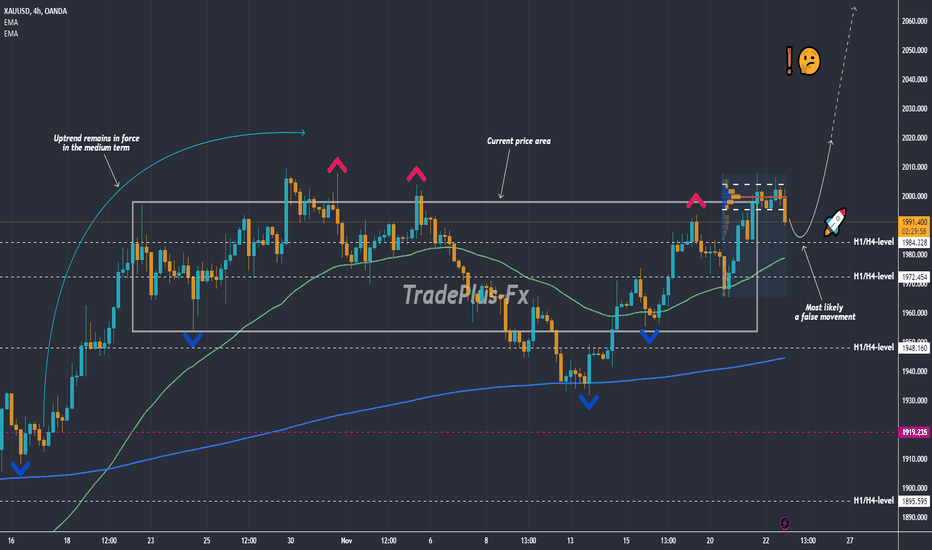Click the 'Most likely a false movement' note
Image resolution: width=932 pixels, height=550 pixels.
pos(824,312)
